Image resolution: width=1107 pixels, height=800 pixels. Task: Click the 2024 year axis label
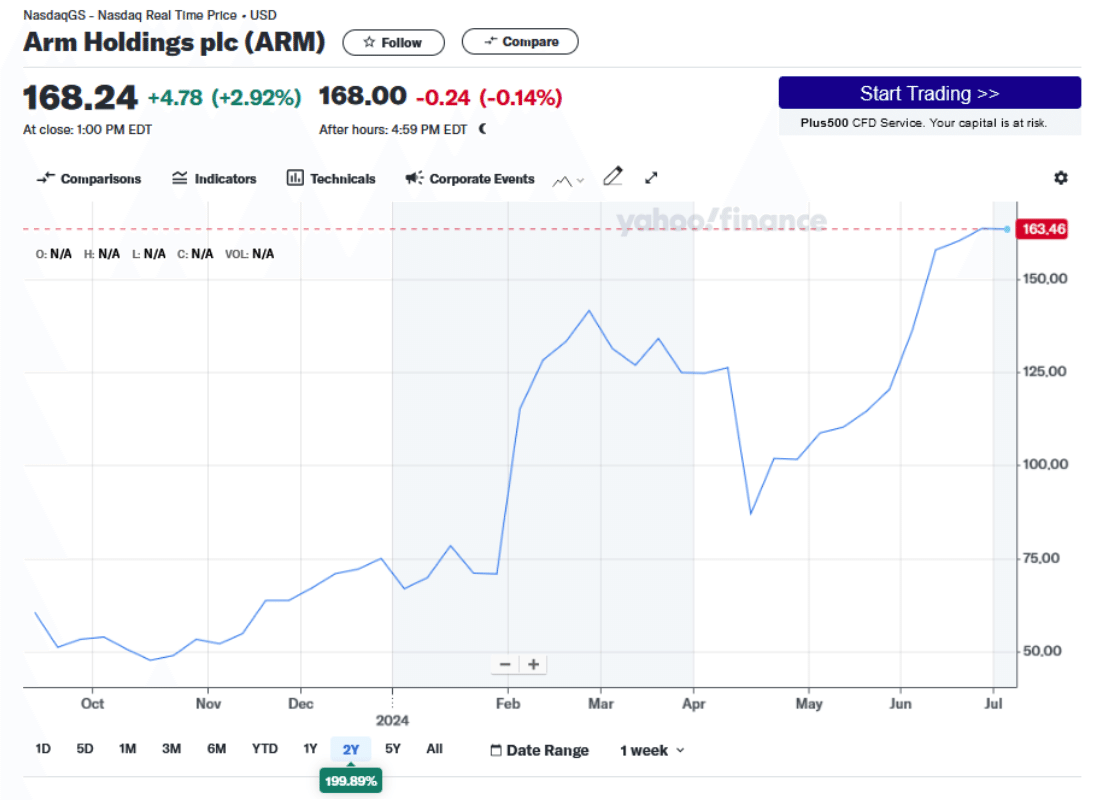392,720
